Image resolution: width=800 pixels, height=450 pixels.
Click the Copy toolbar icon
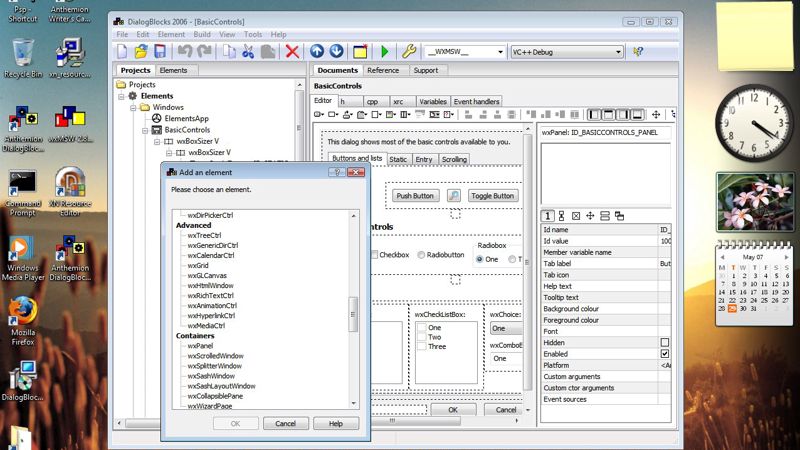point(229,52)
